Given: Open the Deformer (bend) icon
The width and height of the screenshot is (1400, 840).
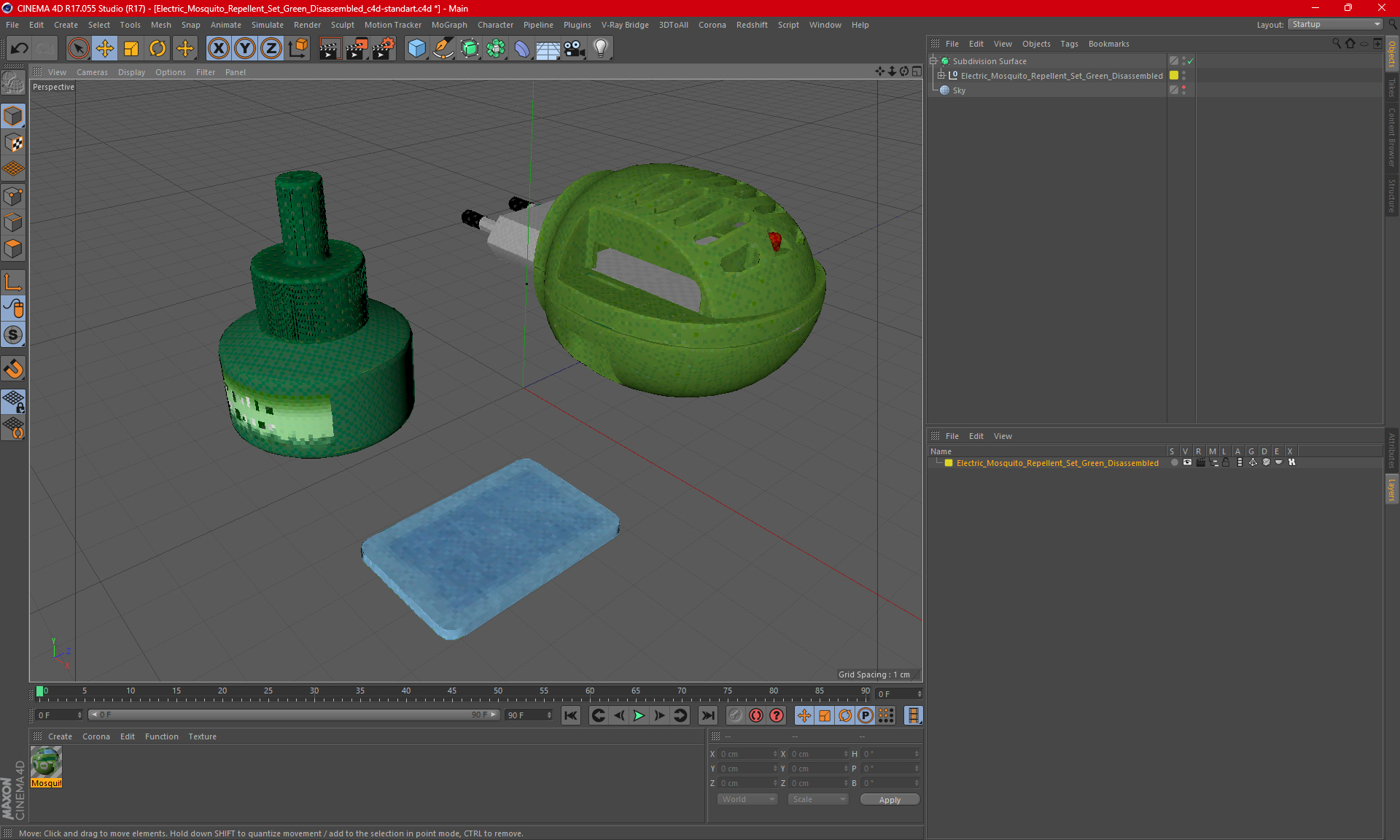Looking at the screenshot, I should tap(522, 49).
